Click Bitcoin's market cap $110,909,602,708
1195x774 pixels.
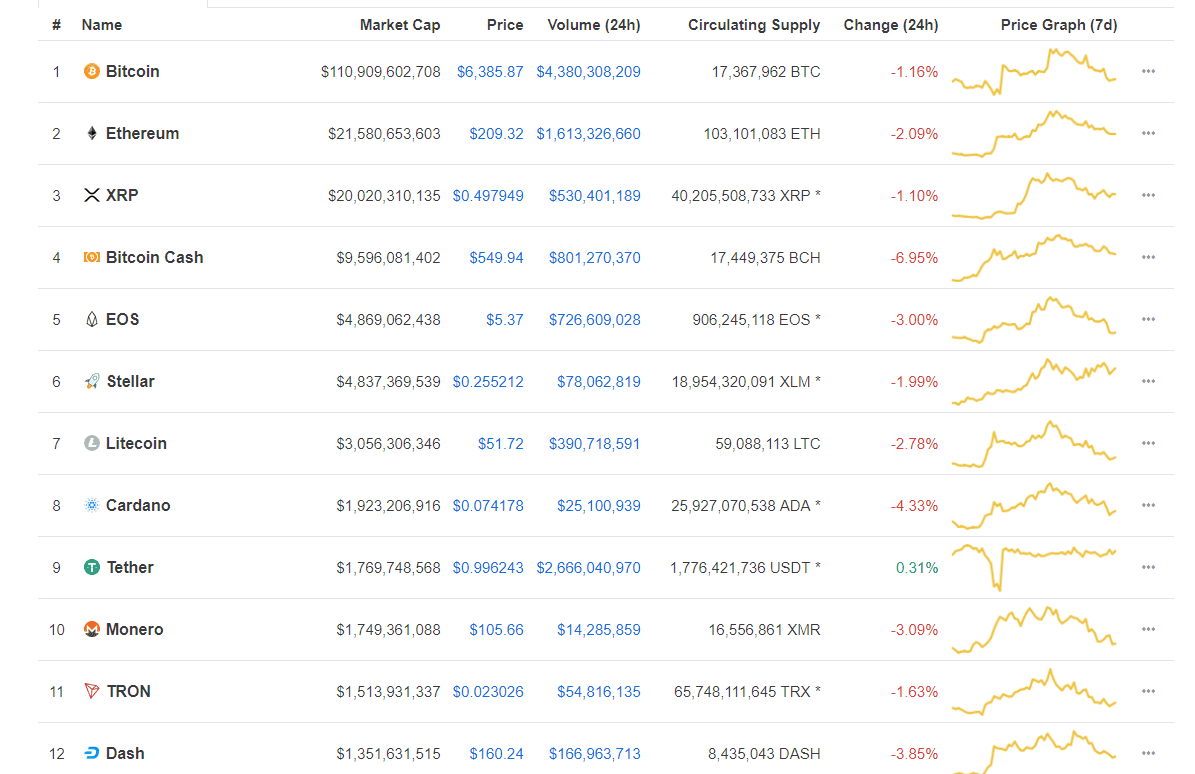[380, 72]
